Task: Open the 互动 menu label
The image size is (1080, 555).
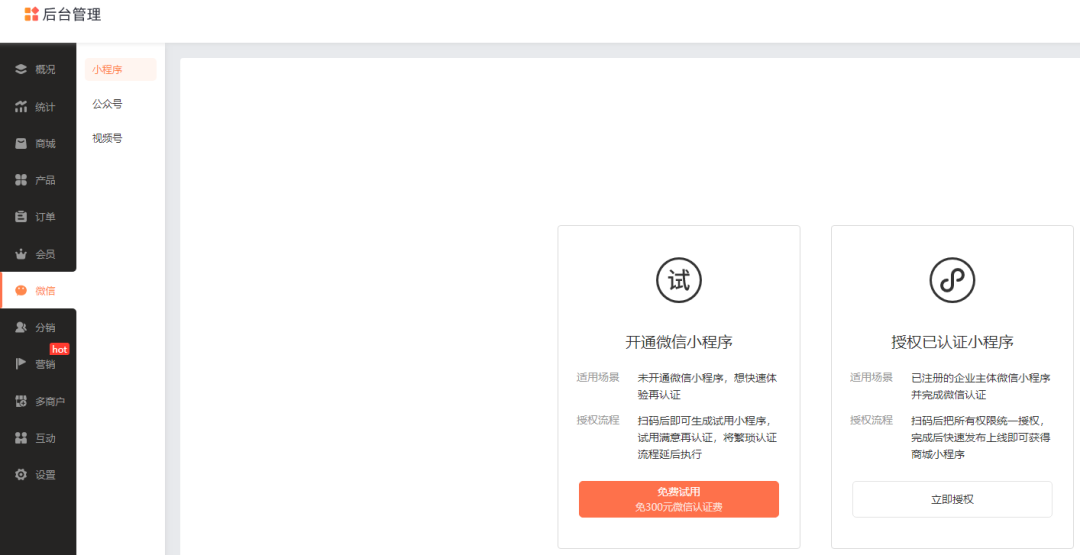Action: click(x=45, y=438)
